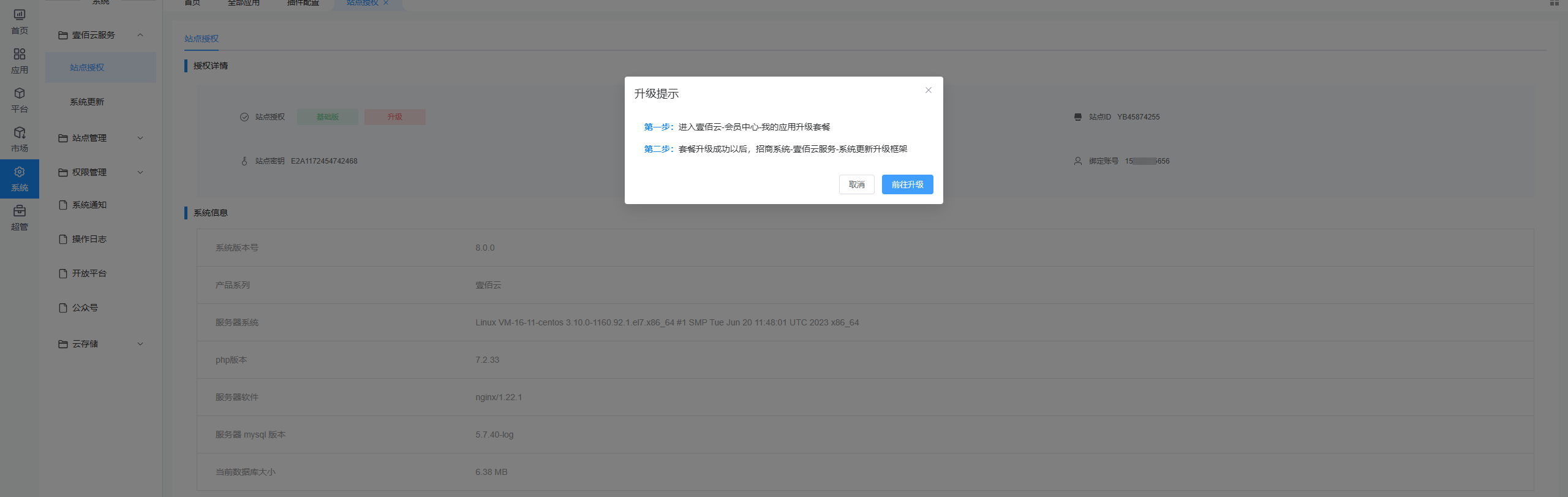This screenshot has width=1568, height=497.
Task: Click the 升级提示 dialog title
Action: 657,94
